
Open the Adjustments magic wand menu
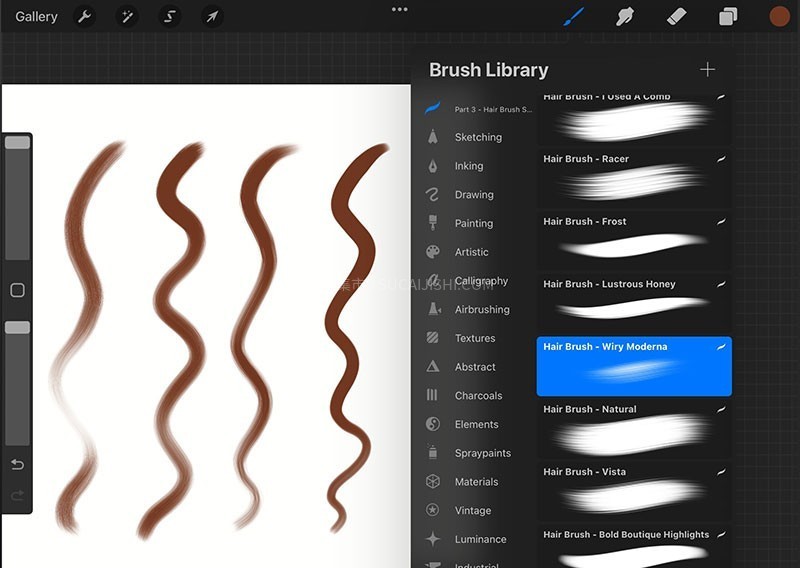tap(127, 17)
